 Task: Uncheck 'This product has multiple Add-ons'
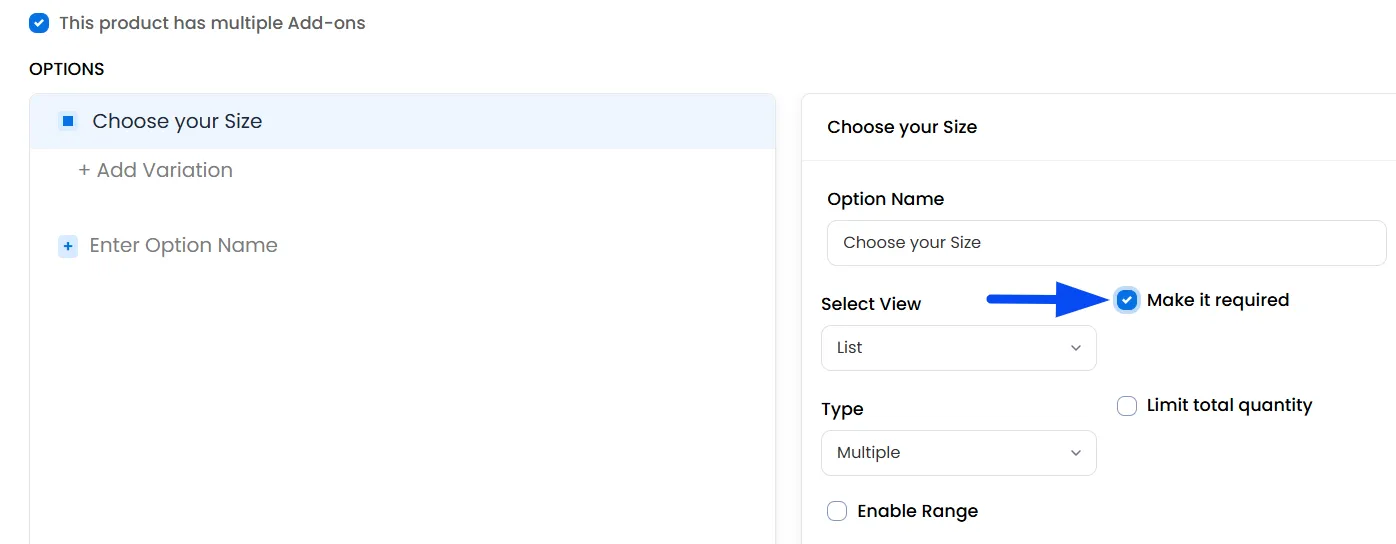click(x=39, y=22)
